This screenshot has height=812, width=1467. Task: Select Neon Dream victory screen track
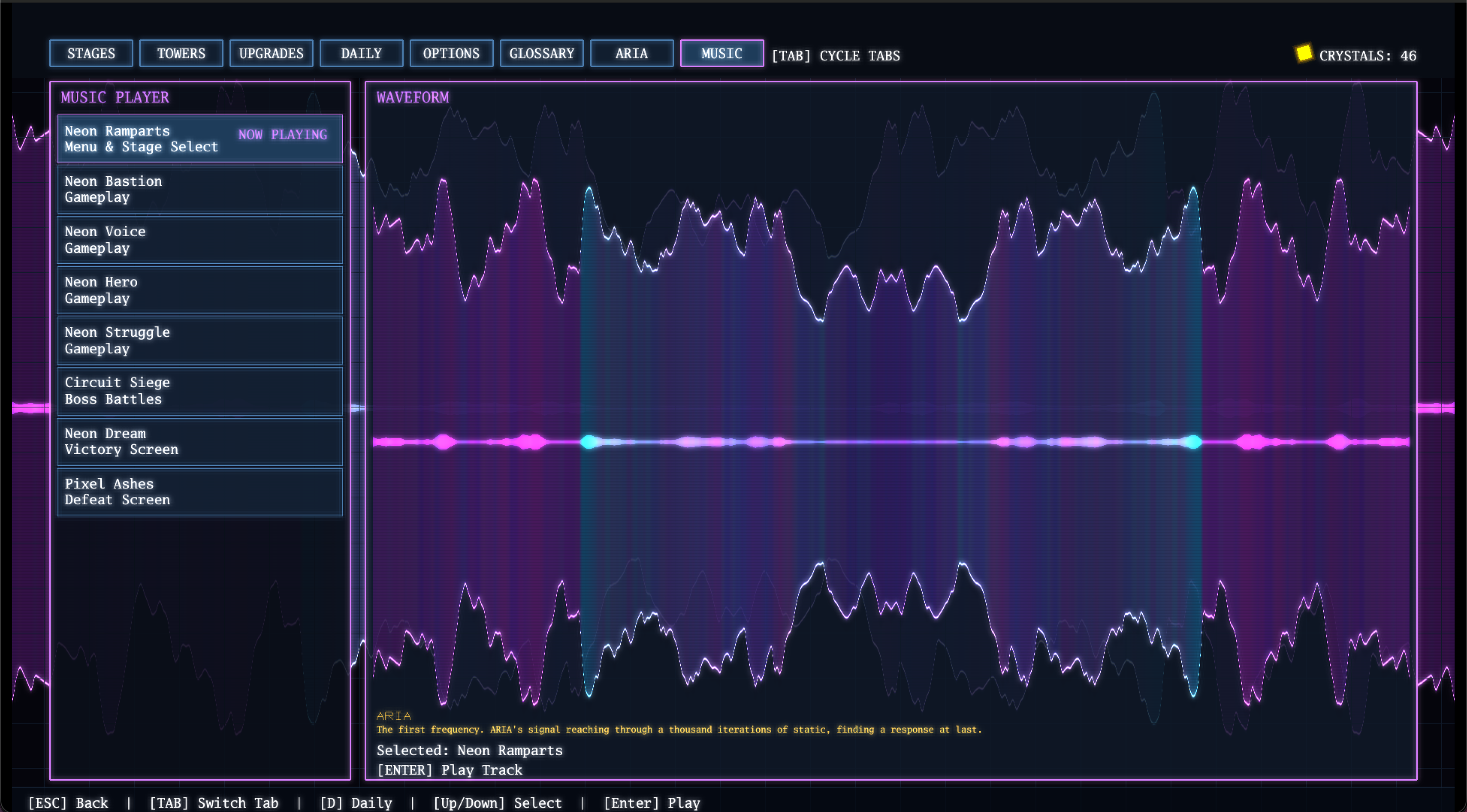click(200, 441)
